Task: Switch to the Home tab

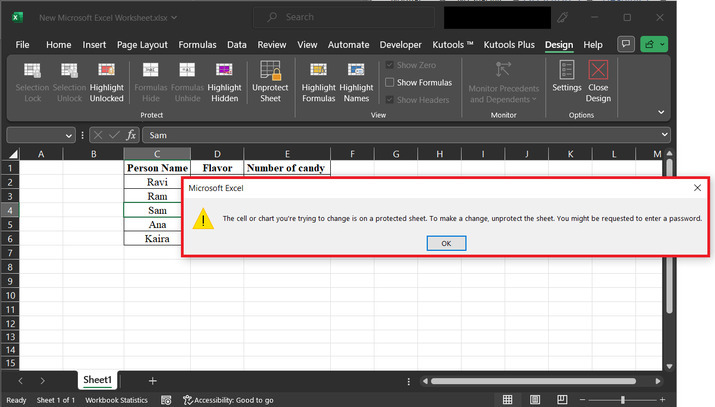Action: coord(58,45)
